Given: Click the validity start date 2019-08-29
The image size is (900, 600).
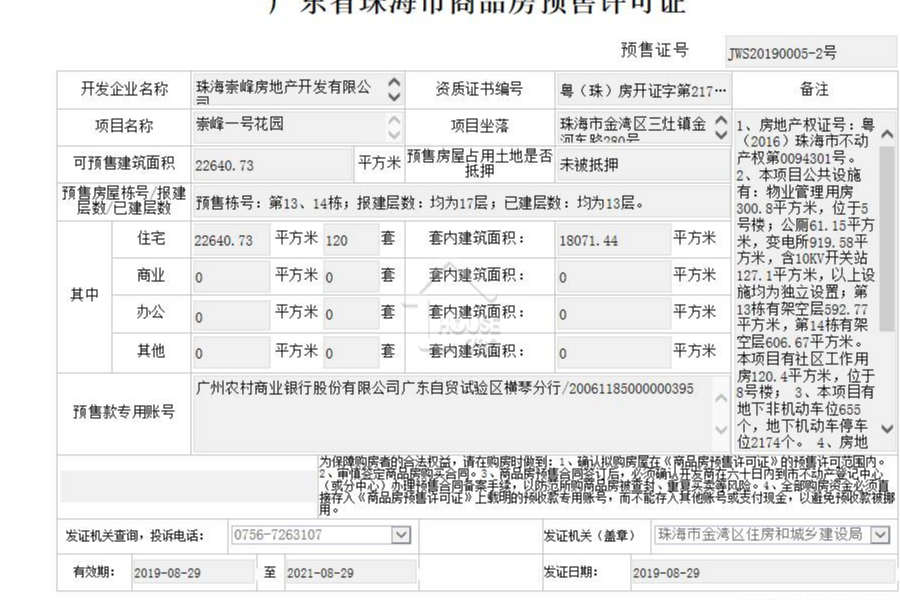Looking at the screenshot, I should [x=193, y=572].
